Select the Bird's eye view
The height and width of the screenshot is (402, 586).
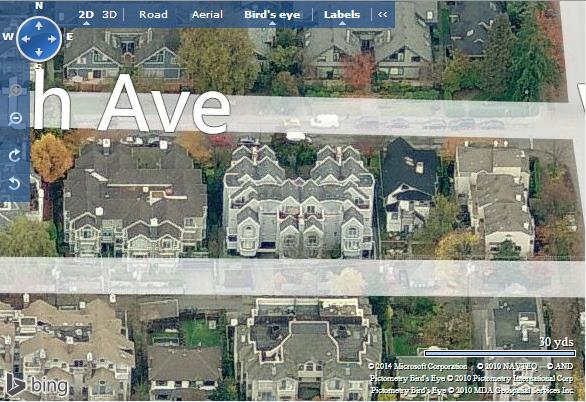click(x=272, y=15)
